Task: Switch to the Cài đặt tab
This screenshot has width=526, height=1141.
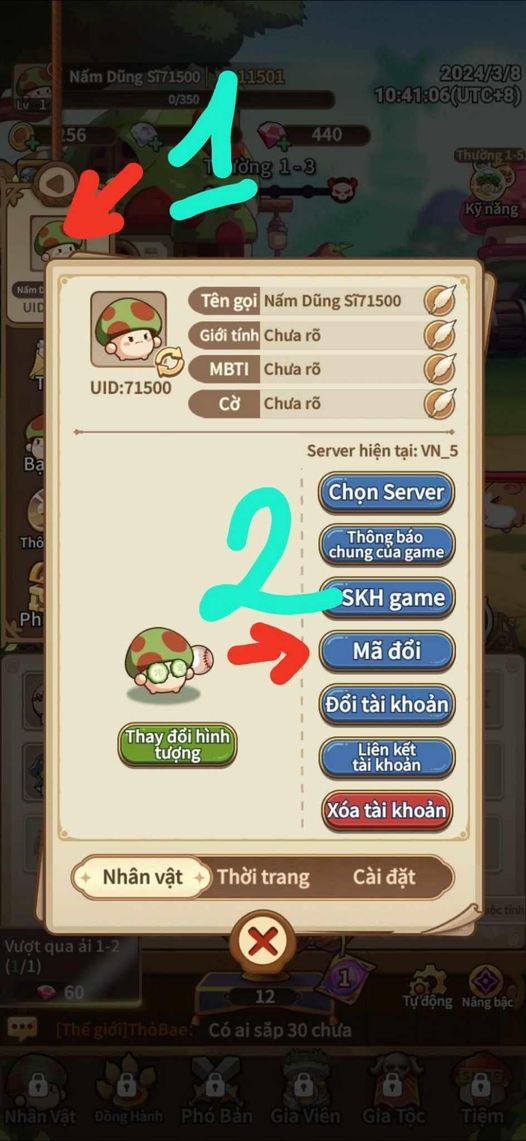Action: (x=384, y=877)
